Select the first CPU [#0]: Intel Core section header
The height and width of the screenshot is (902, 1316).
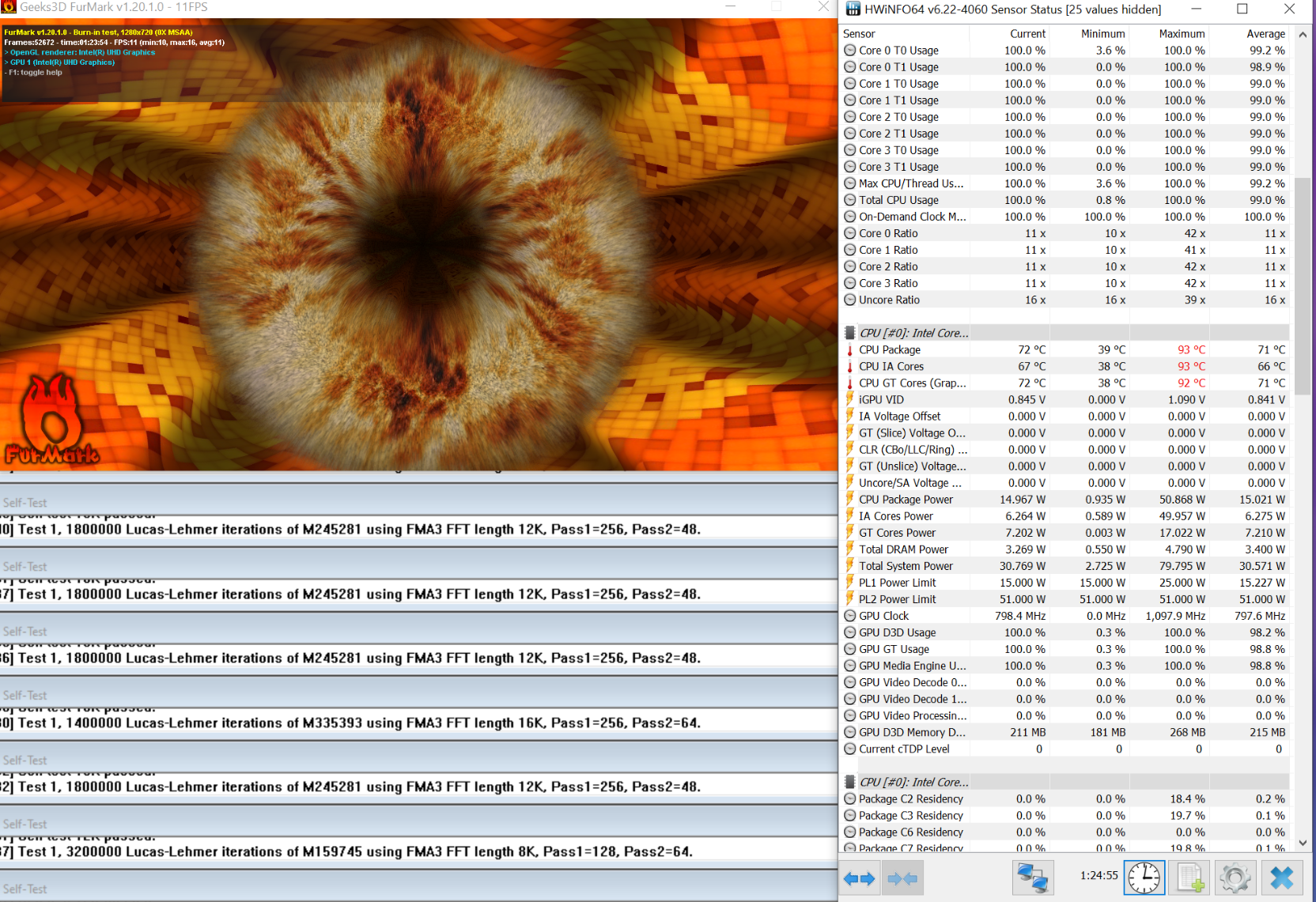[x=1065, y=333]
